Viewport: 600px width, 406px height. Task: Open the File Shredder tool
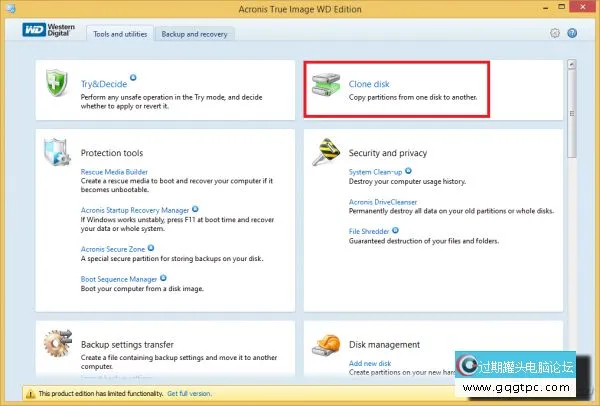(x=368, y=232)
